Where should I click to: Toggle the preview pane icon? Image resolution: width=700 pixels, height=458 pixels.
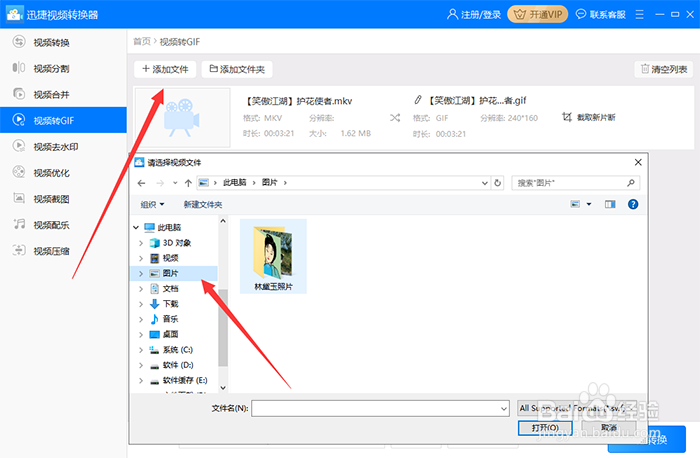(610, 204)
